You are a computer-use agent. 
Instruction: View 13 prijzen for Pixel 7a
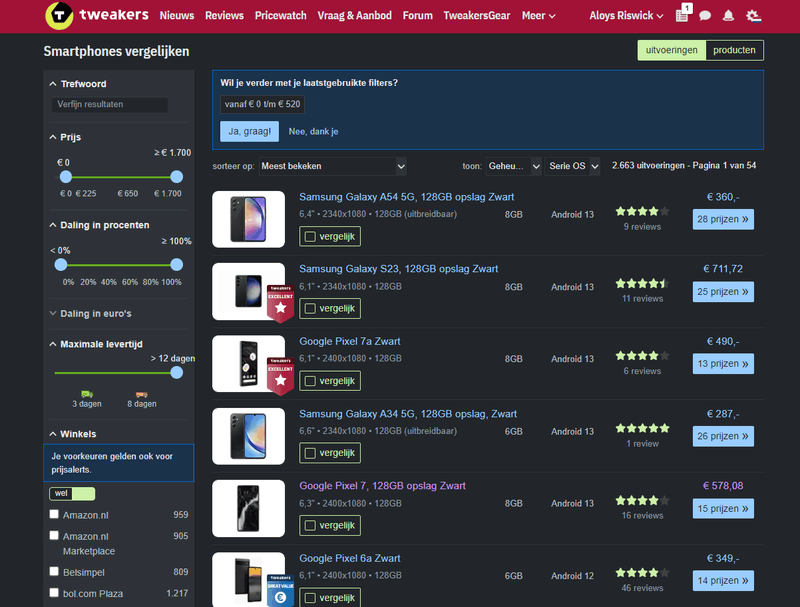(723, 364)
